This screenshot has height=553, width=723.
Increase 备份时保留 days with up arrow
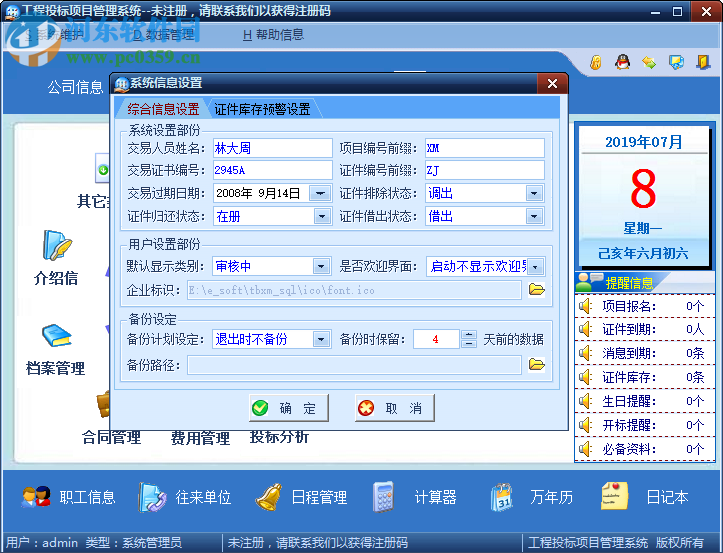[469, 335]
